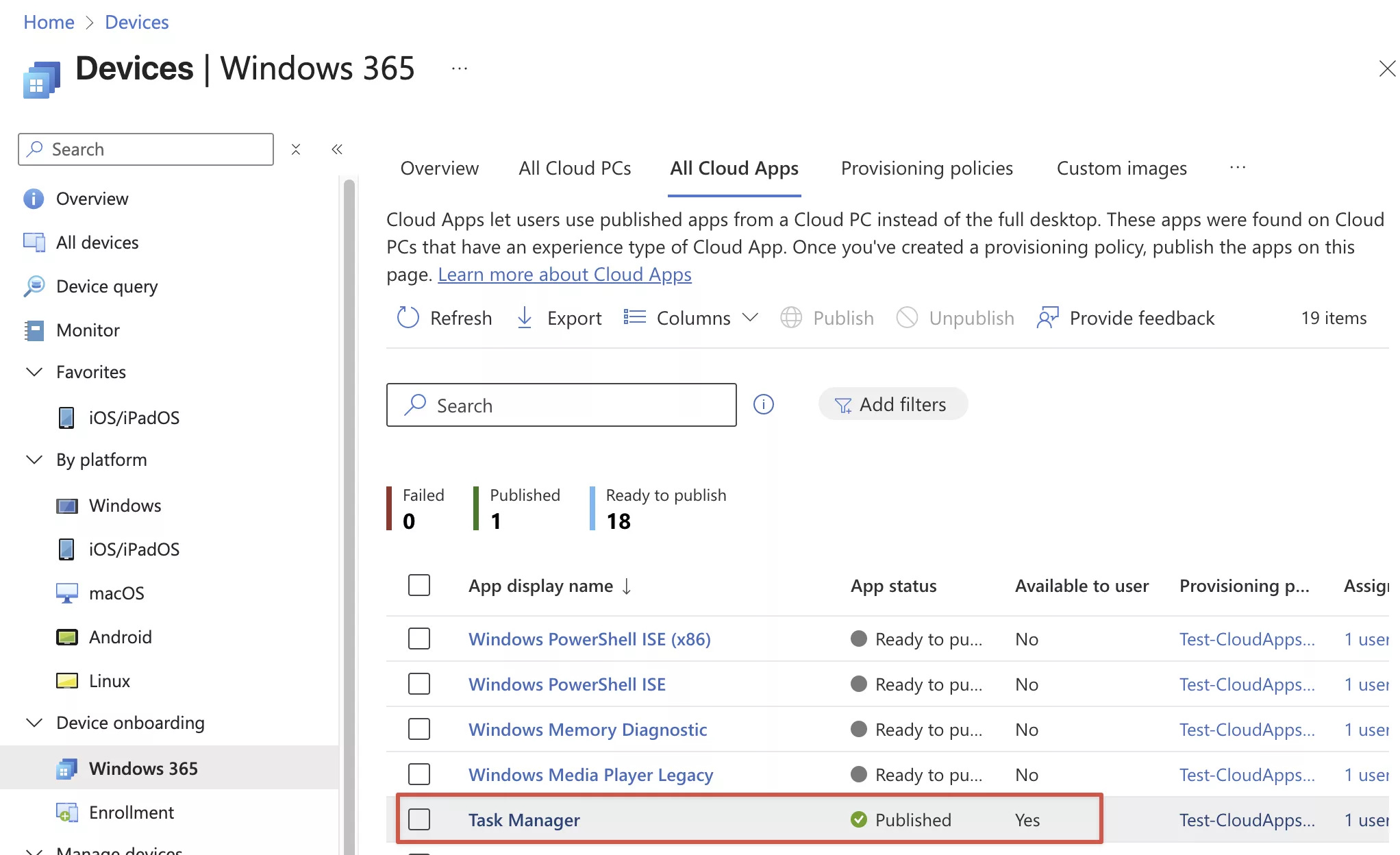Select macOS platform in sidebar

click(x=116, y=593)
